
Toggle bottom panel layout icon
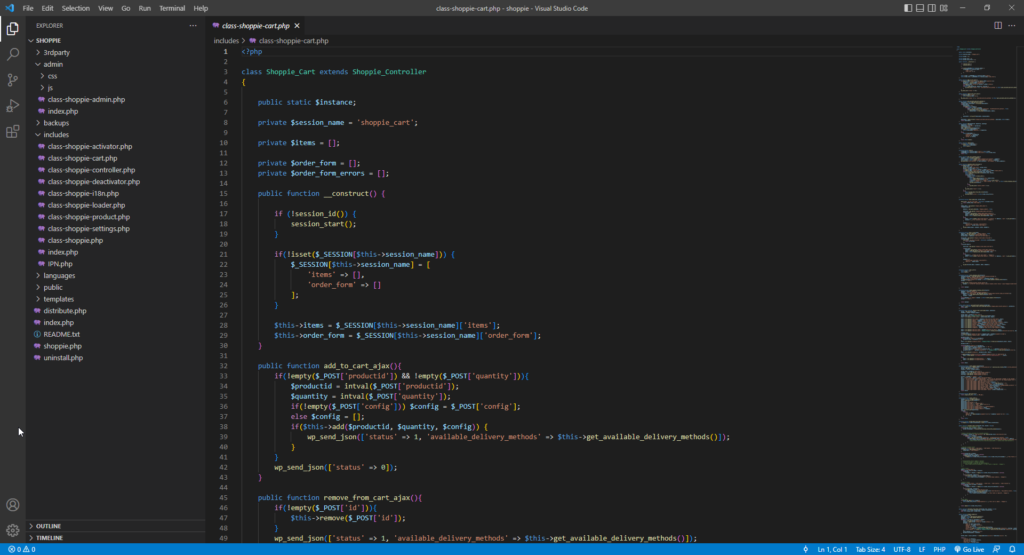(x=920, y=8)
